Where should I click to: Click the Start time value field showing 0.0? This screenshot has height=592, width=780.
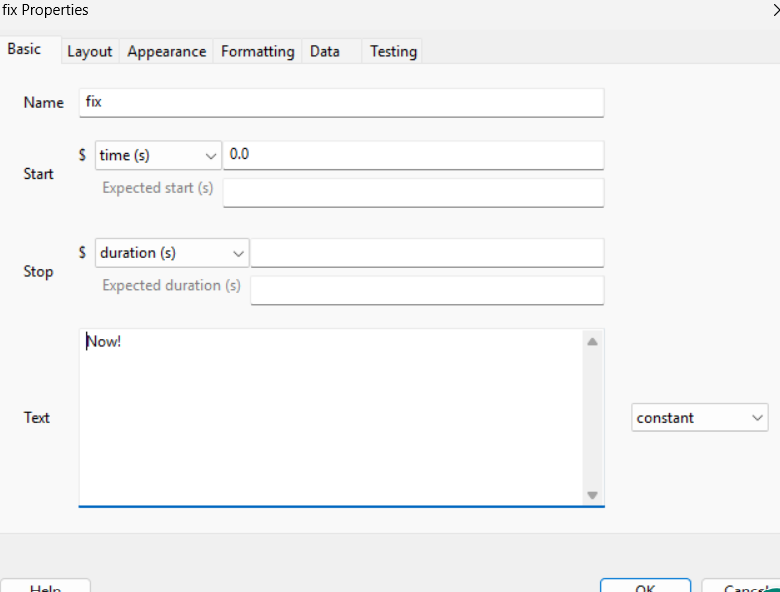(x=413, y=155)
